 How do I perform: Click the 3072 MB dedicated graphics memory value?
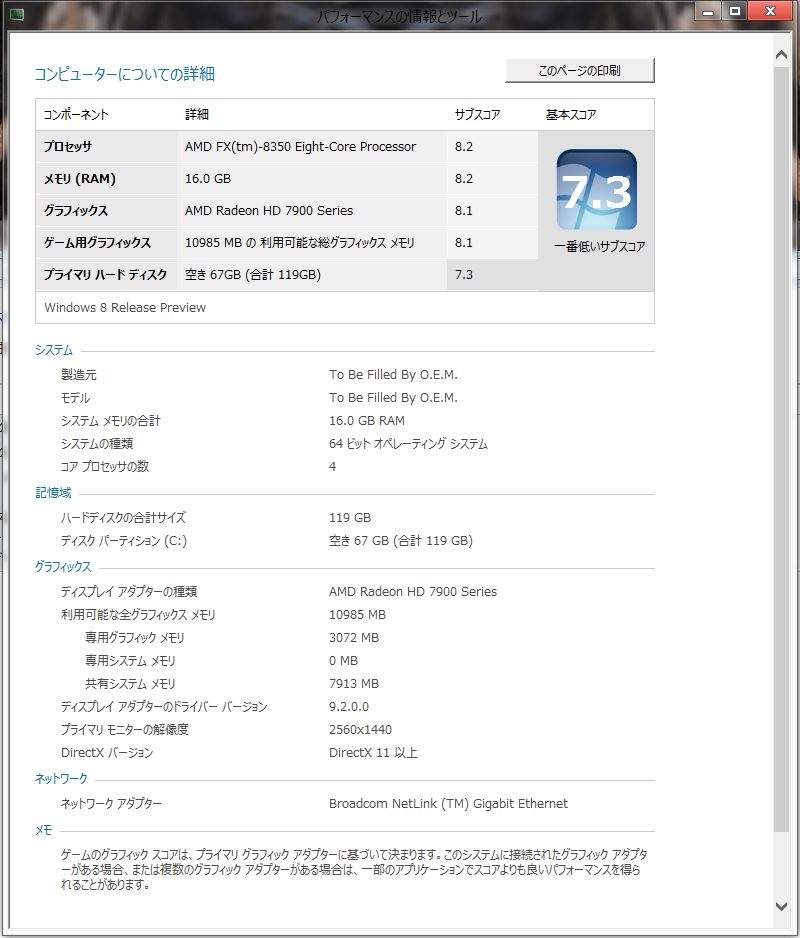pos(354,638)
